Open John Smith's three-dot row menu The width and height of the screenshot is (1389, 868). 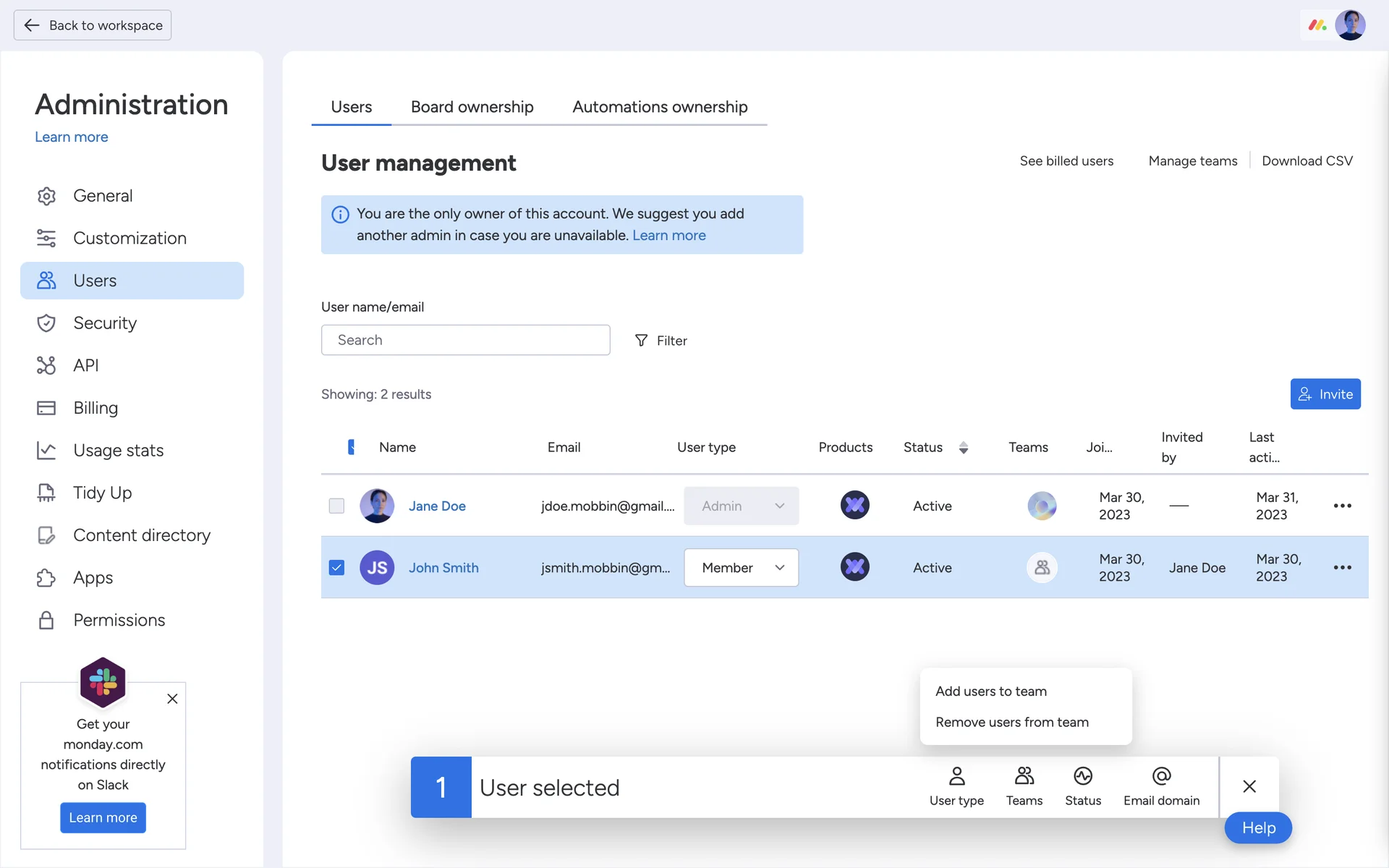[1342, 568]
